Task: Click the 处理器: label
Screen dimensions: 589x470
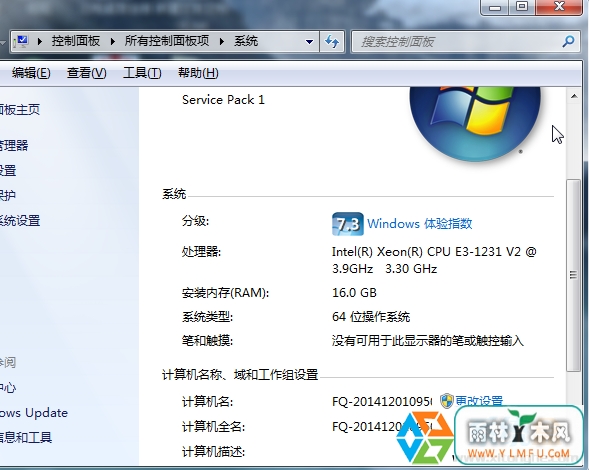Action: pyautogui.click(x=201, y=252)
